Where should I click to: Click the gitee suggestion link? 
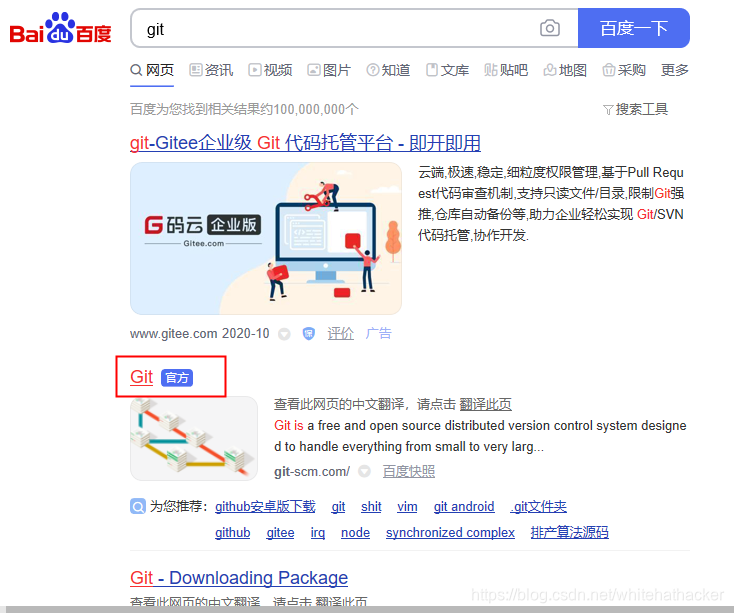280,533
